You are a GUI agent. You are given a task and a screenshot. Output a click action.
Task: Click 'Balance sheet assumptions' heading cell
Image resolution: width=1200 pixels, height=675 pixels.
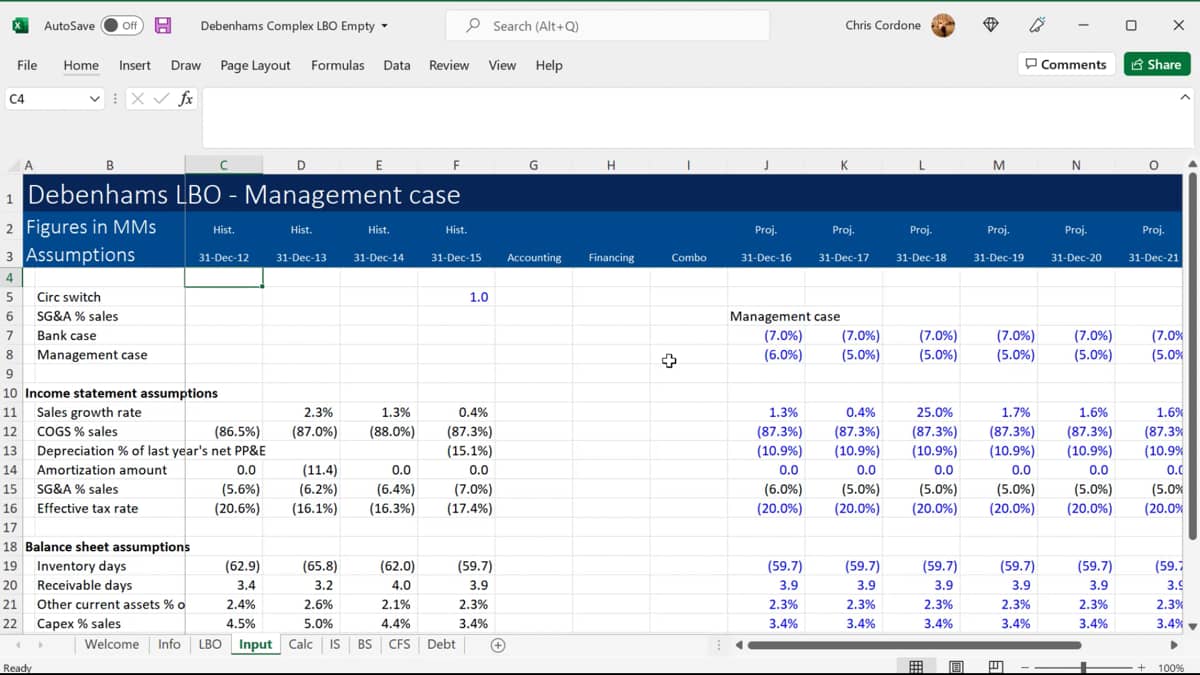[107, 547]
